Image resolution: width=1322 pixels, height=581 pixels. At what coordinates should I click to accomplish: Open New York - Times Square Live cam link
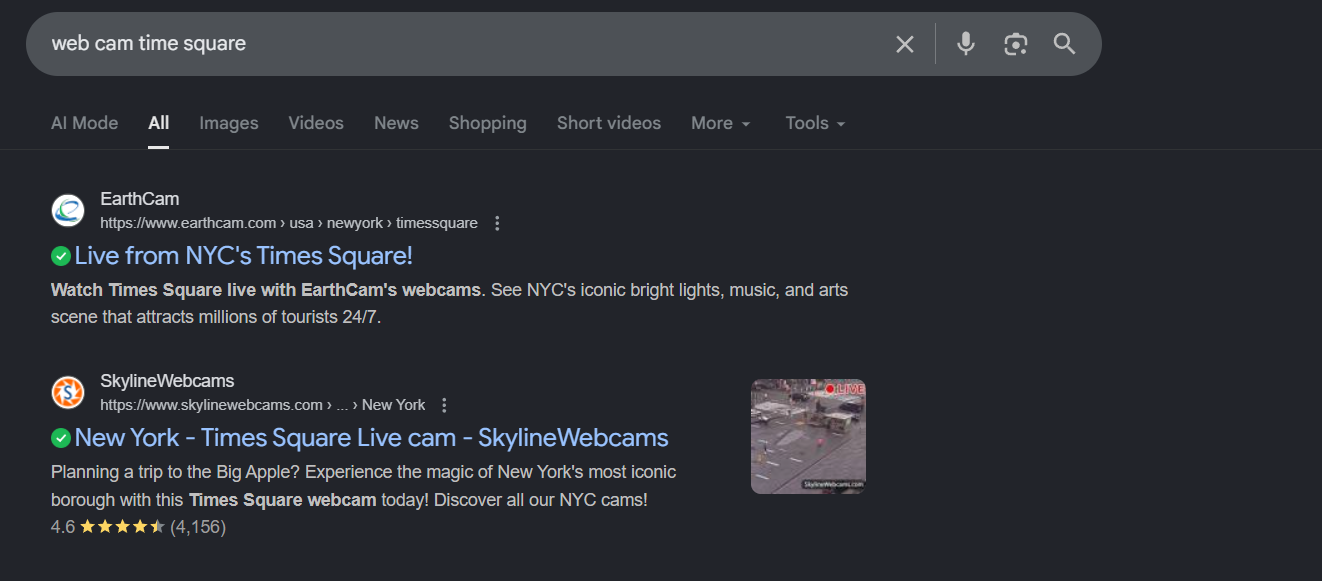(372, 438)
